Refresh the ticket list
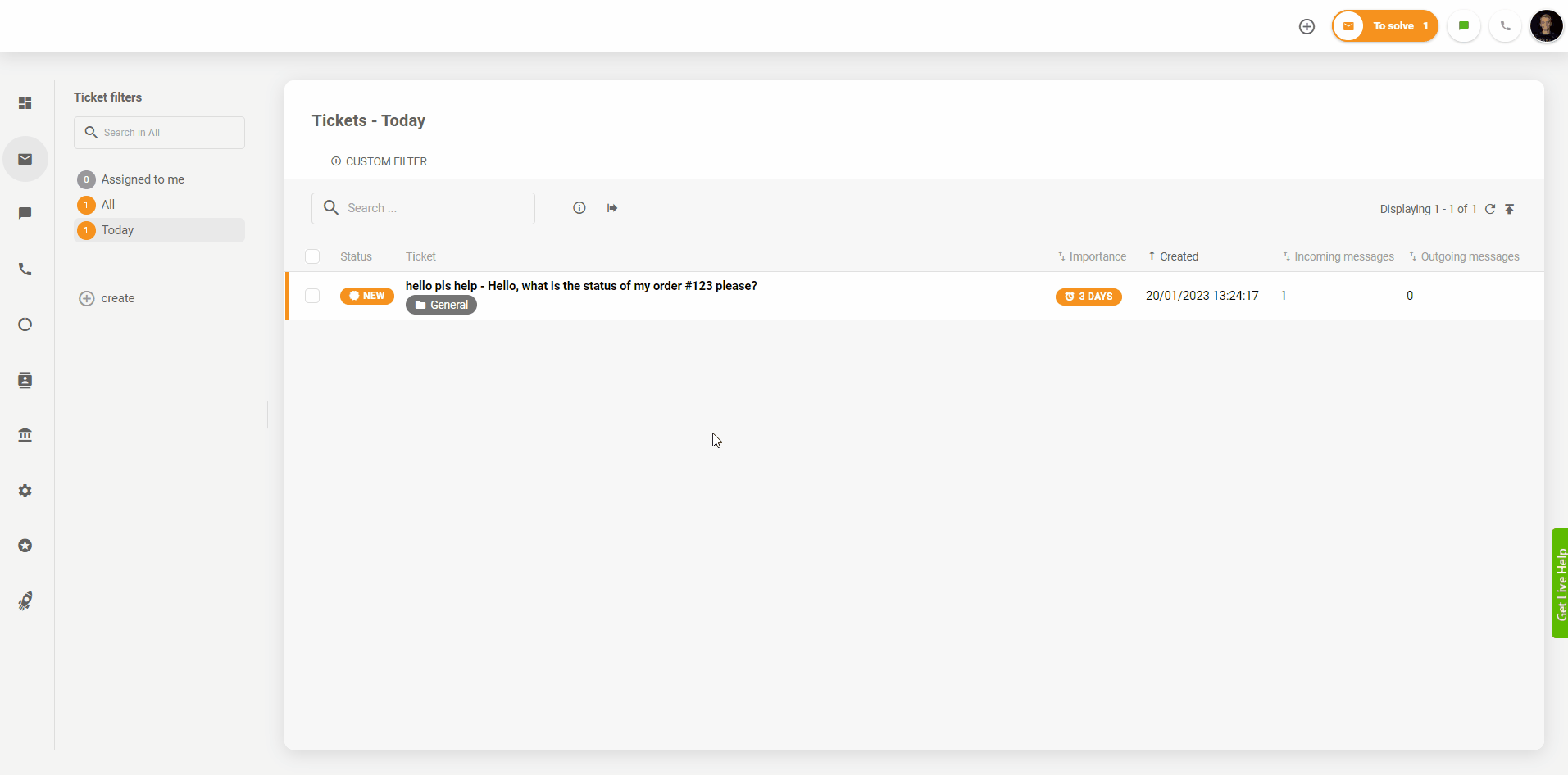 pos(1490,209)
